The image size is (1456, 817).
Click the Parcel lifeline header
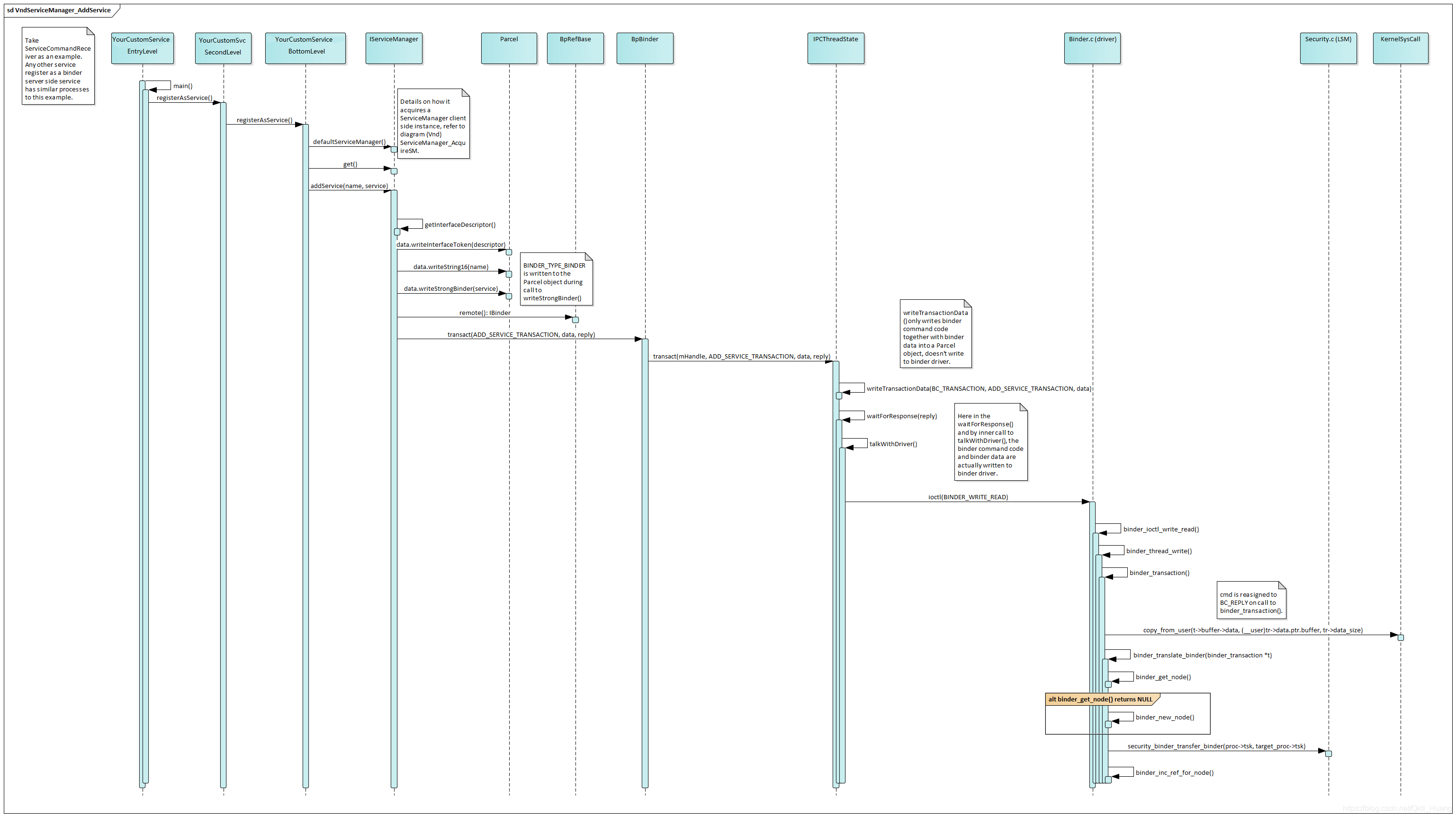click(509, 48)
